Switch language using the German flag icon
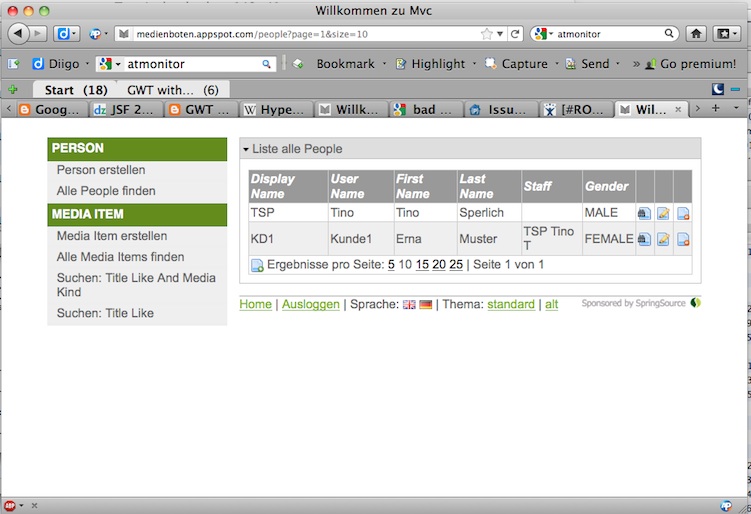This screenshot has width=751, height=514. (x=425, y=304)
